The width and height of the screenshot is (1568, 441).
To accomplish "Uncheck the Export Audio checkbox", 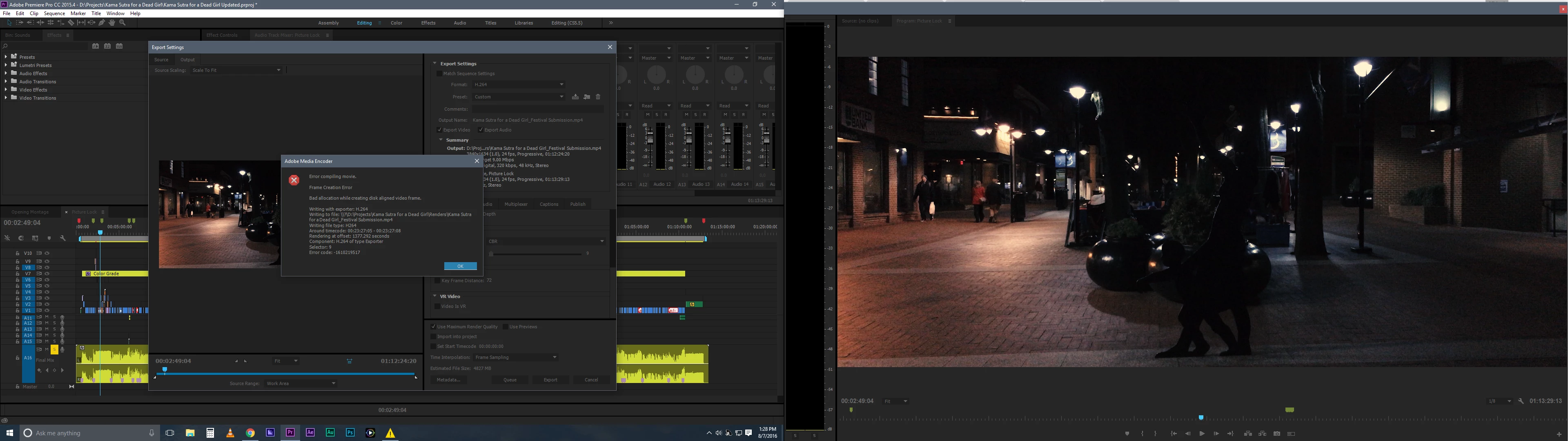I will click(481, 130).
